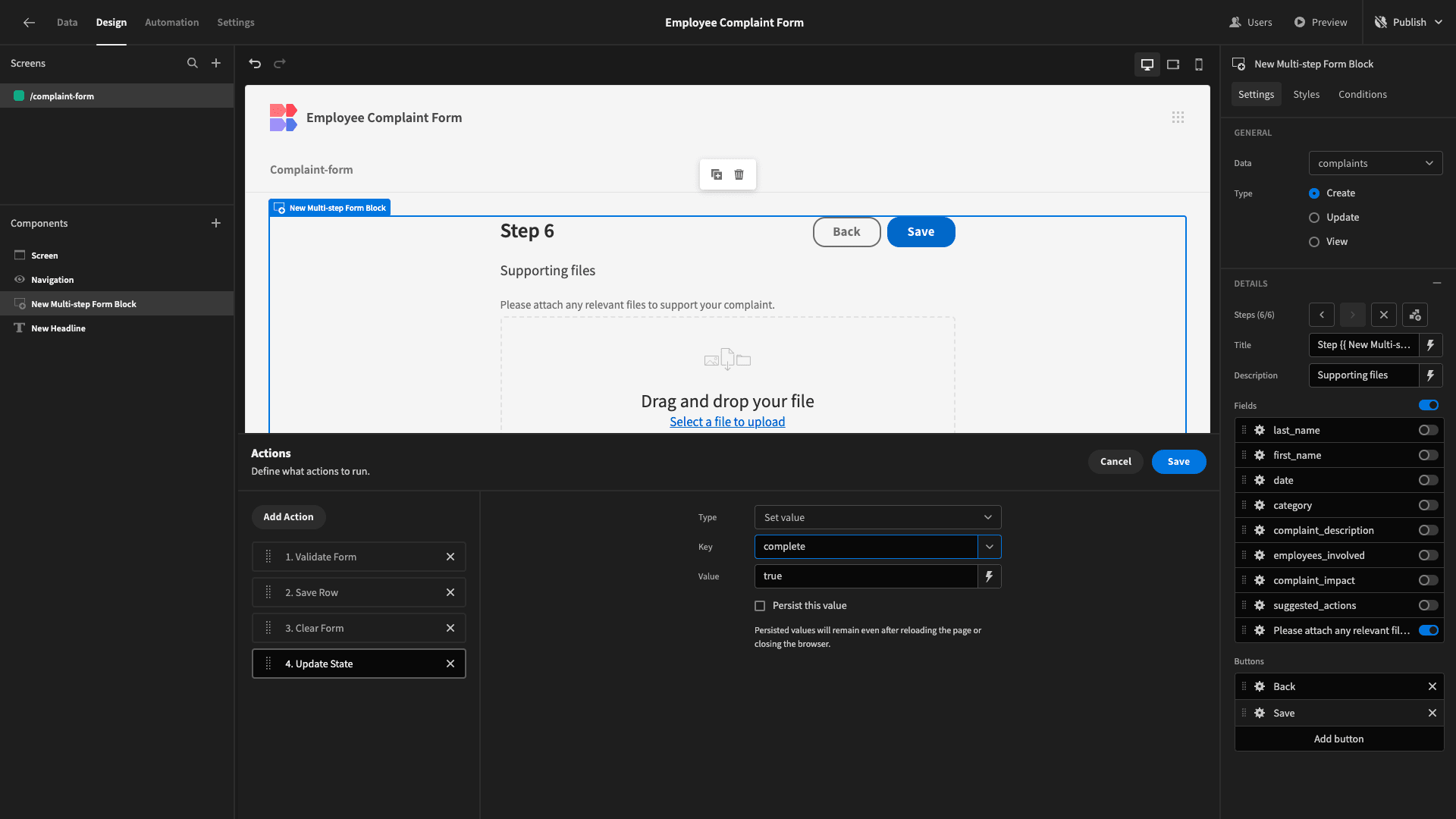
Task: Collapse the Details section
Action: point(1437,283)
